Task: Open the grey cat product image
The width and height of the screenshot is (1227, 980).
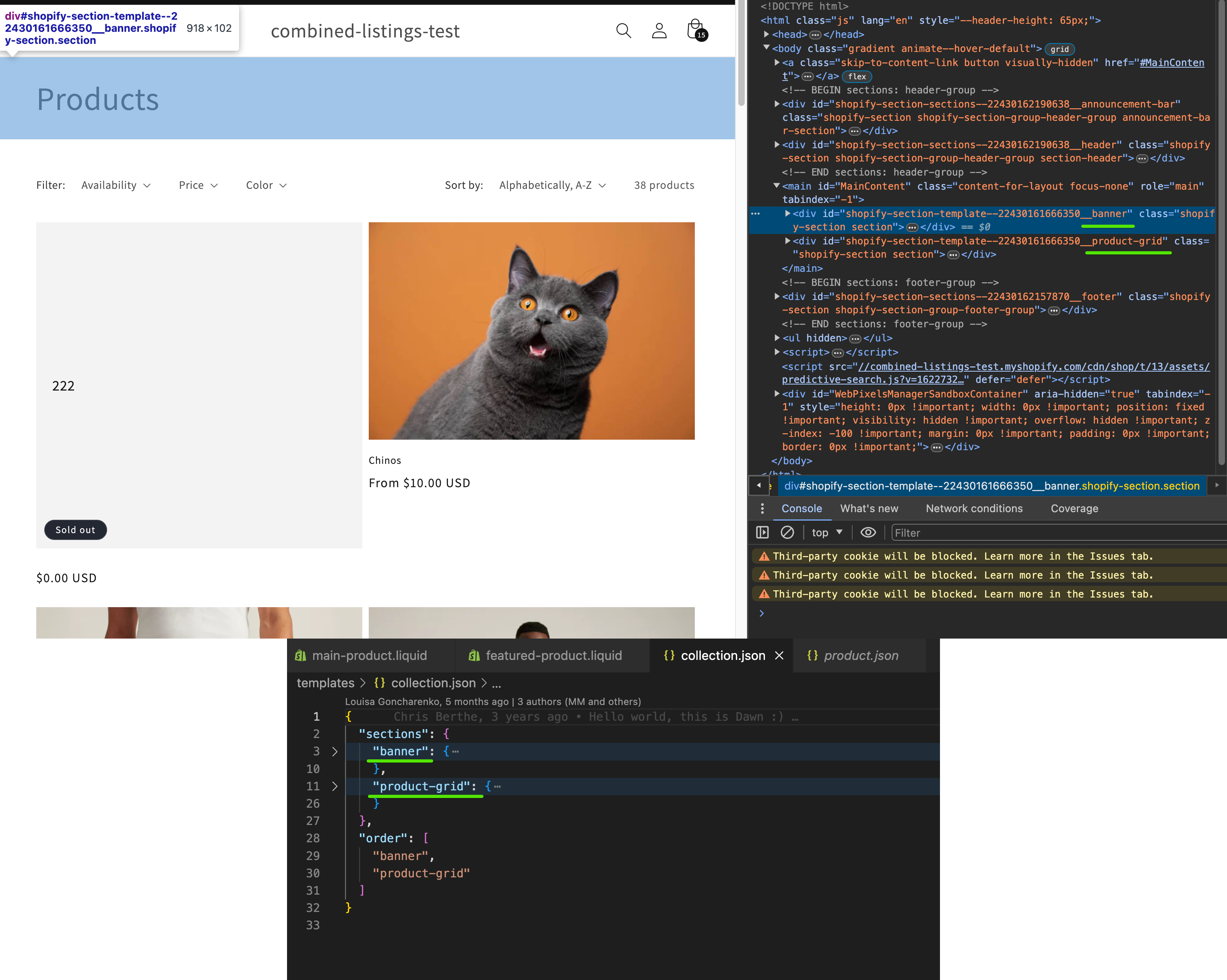Action: click(531, 331)
